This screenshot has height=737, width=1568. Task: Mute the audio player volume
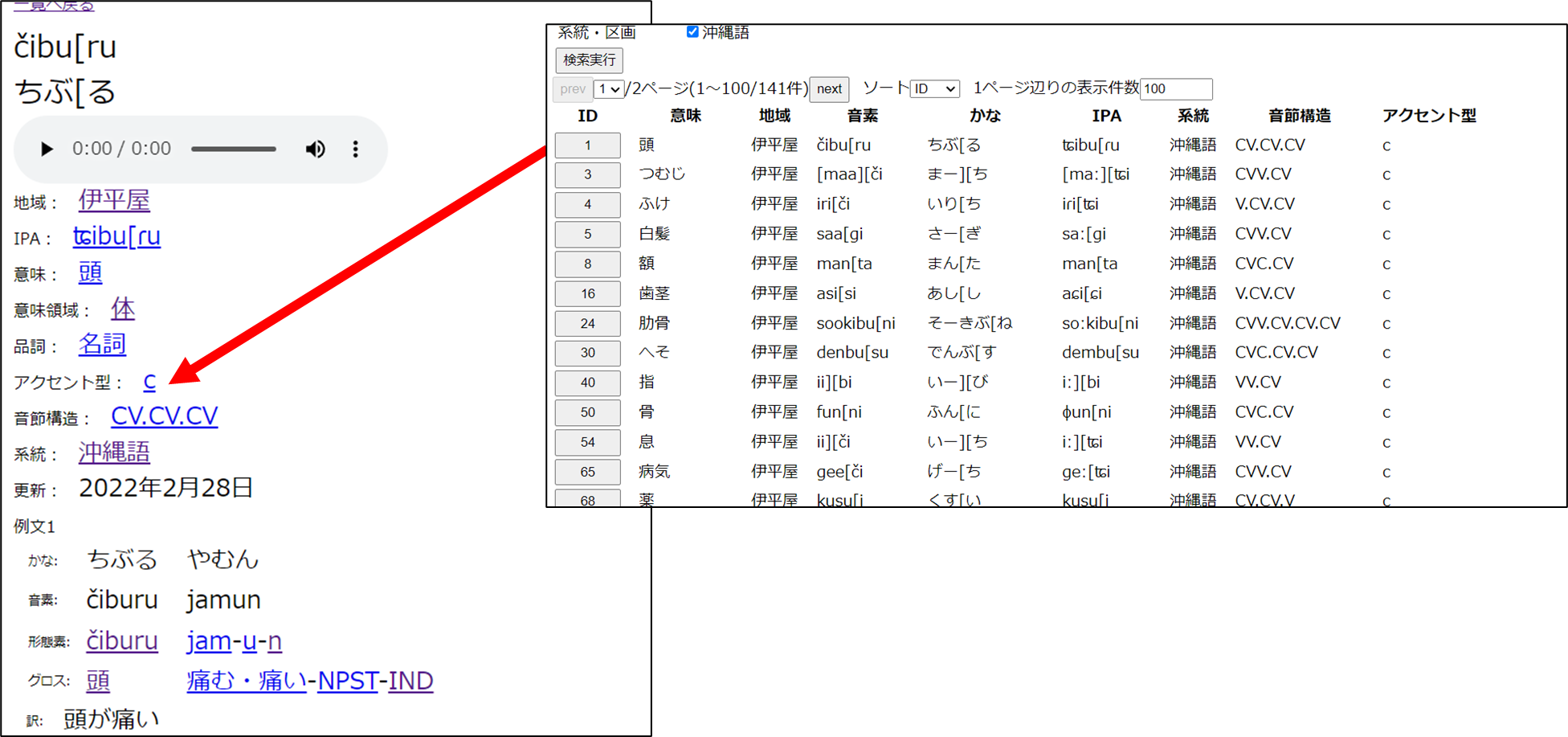coord(315,149)
